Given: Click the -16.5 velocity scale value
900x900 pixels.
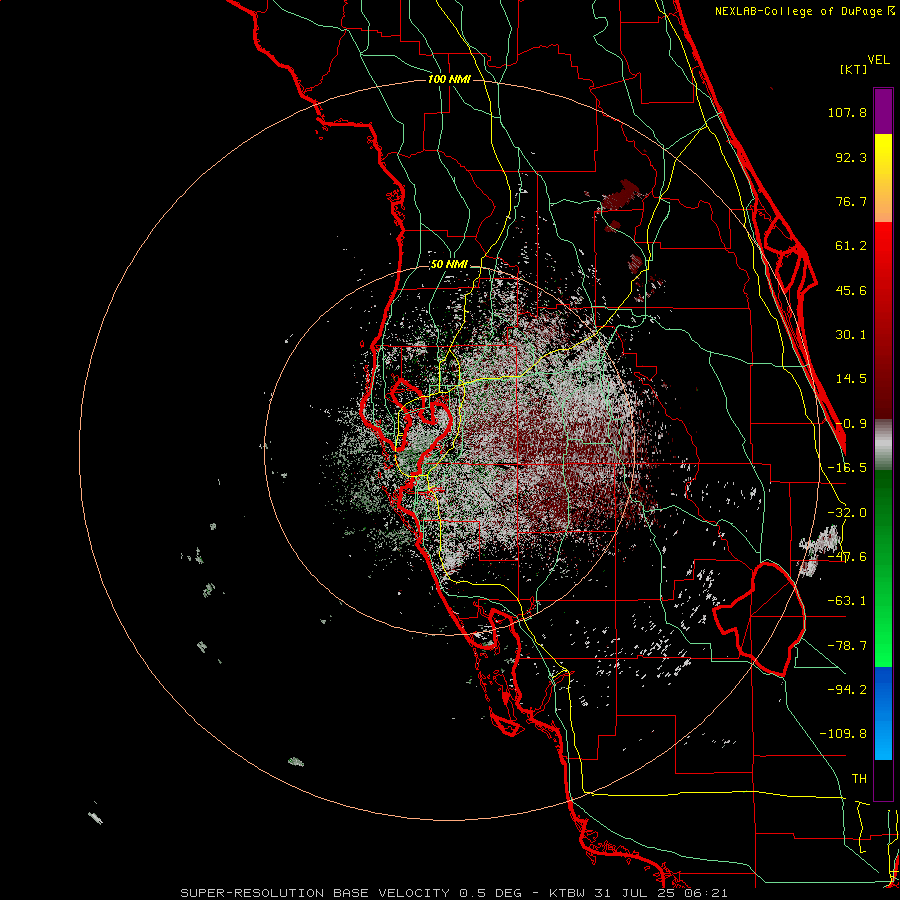Looking at the screenshot, I should click(847, 468).
